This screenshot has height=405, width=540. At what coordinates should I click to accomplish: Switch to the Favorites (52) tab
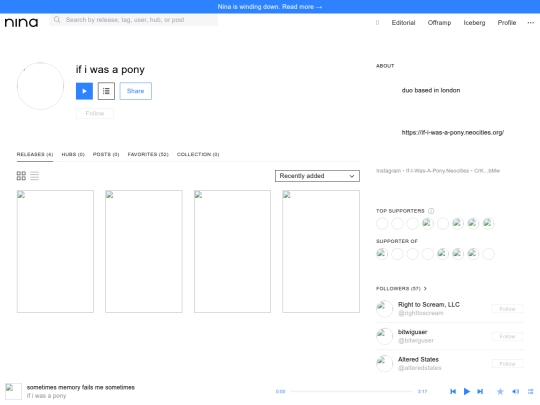[148, 154]
